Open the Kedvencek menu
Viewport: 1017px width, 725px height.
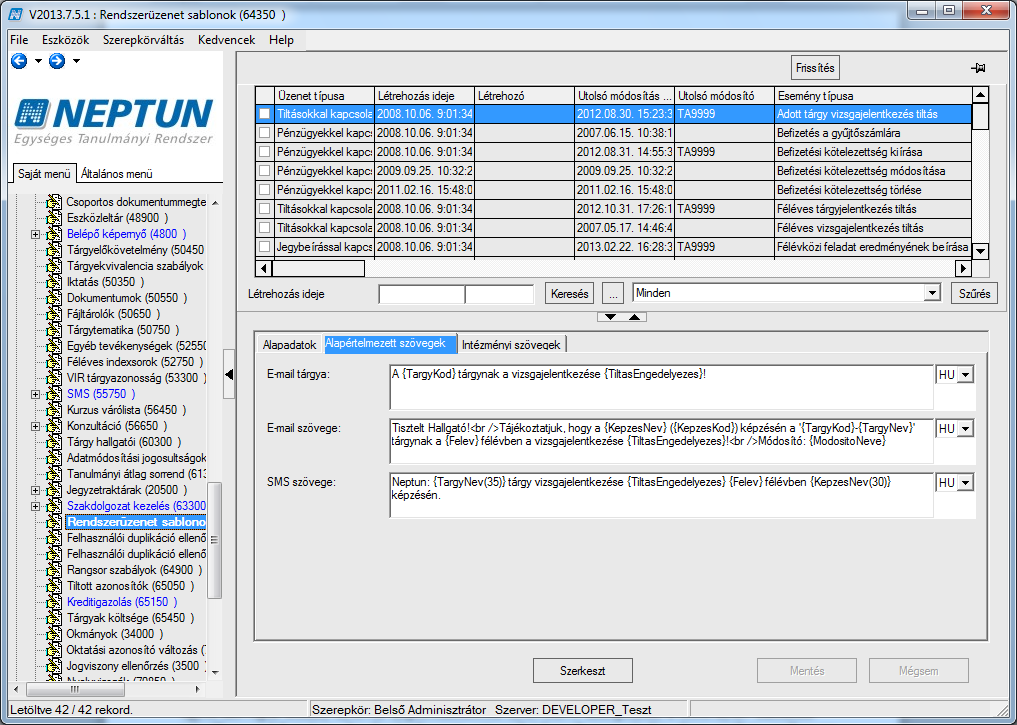(226, 40)
